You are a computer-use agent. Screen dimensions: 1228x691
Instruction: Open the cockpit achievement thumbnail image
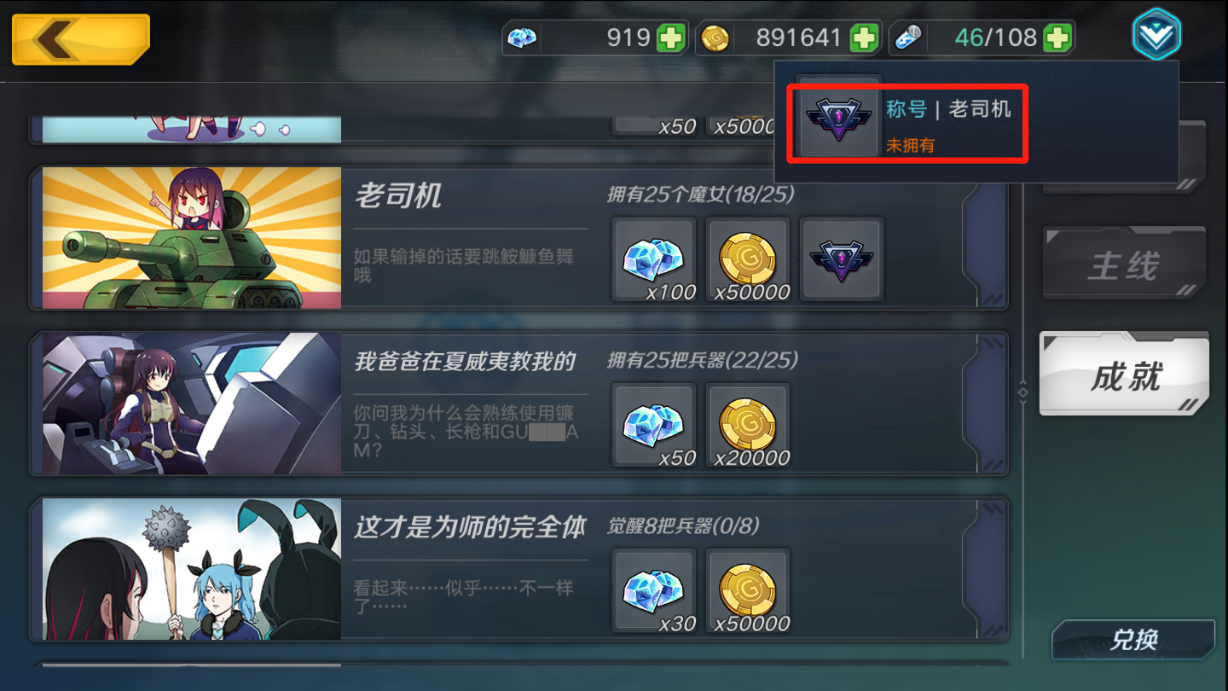click(192, 404)
